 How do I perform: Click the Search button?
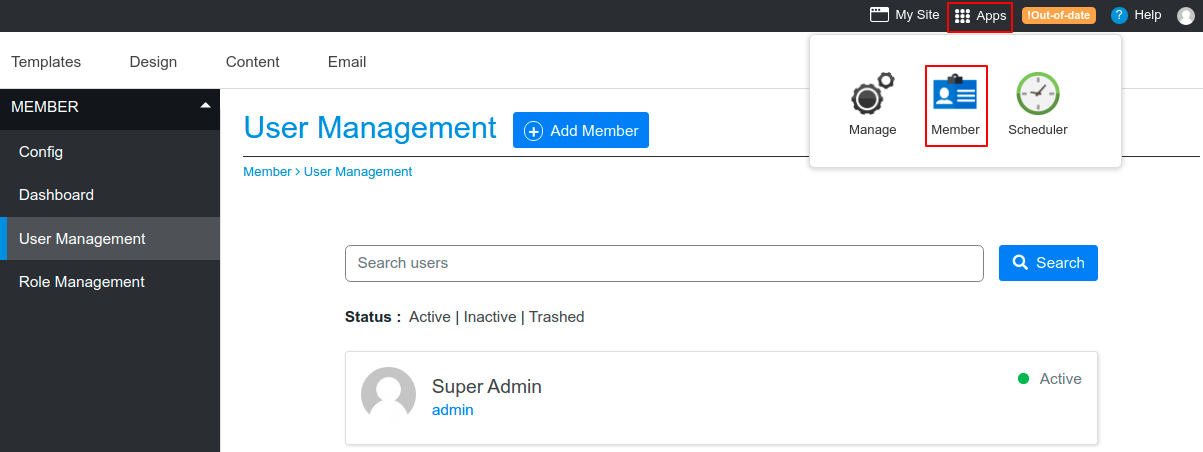(x=1048, y=263)
